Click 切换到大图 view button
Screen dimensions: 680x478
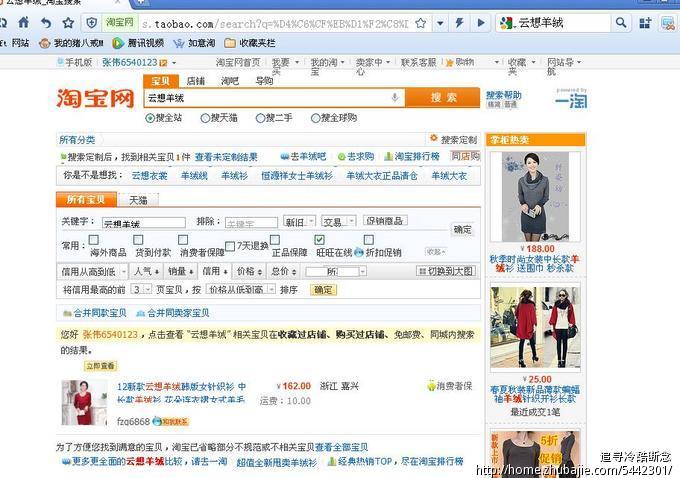446,271
